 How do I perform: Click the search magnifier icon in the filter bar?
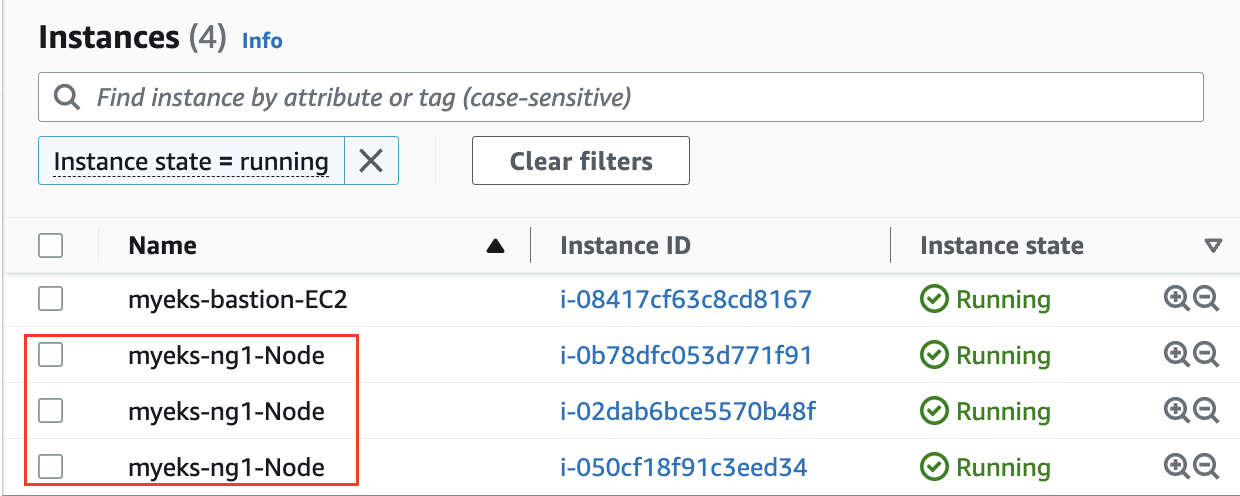67,98
